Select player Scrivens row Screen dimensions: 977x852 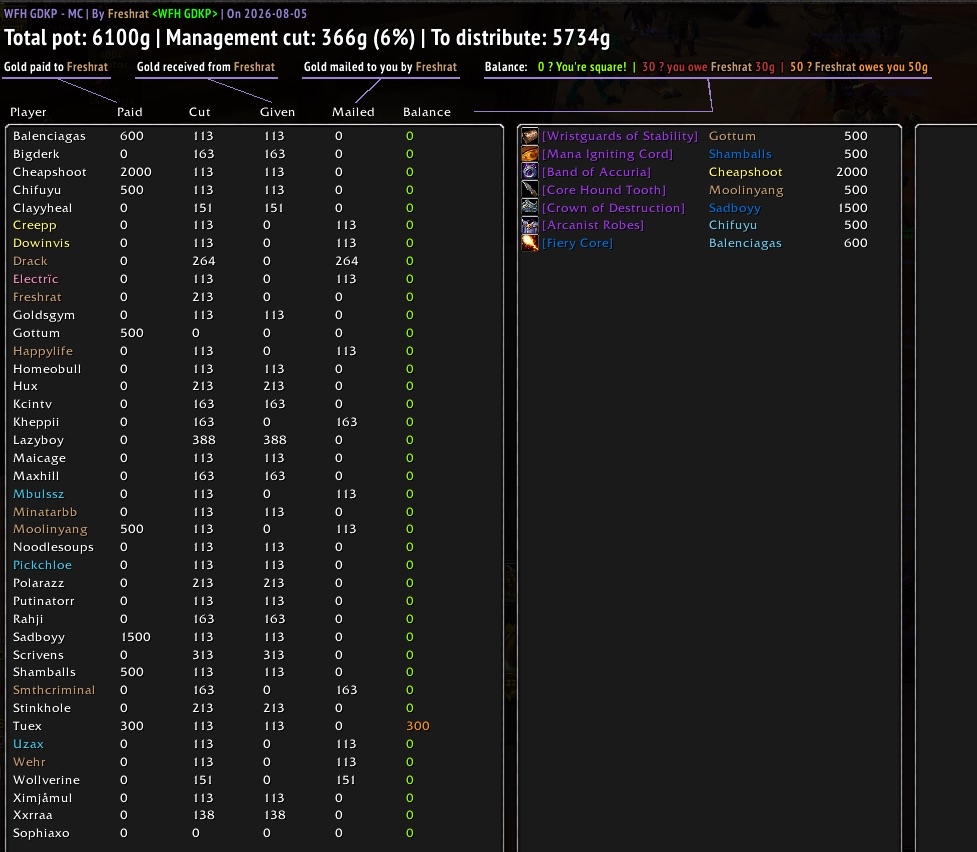click(254, 655)
